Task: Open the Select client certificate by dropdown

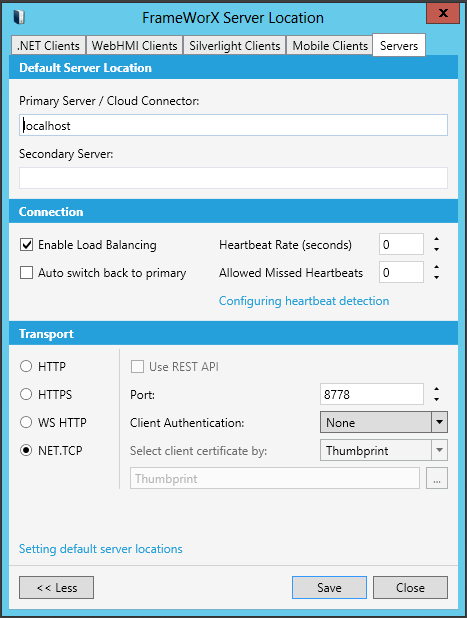Action: coord(384,450)
